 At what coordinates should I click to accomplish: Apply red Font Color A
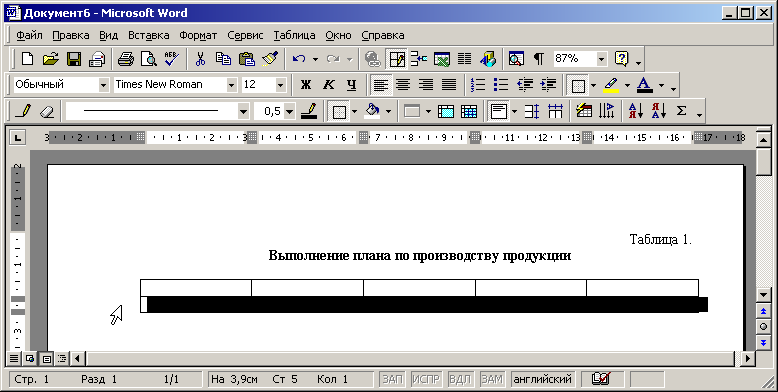coord(644,85)
